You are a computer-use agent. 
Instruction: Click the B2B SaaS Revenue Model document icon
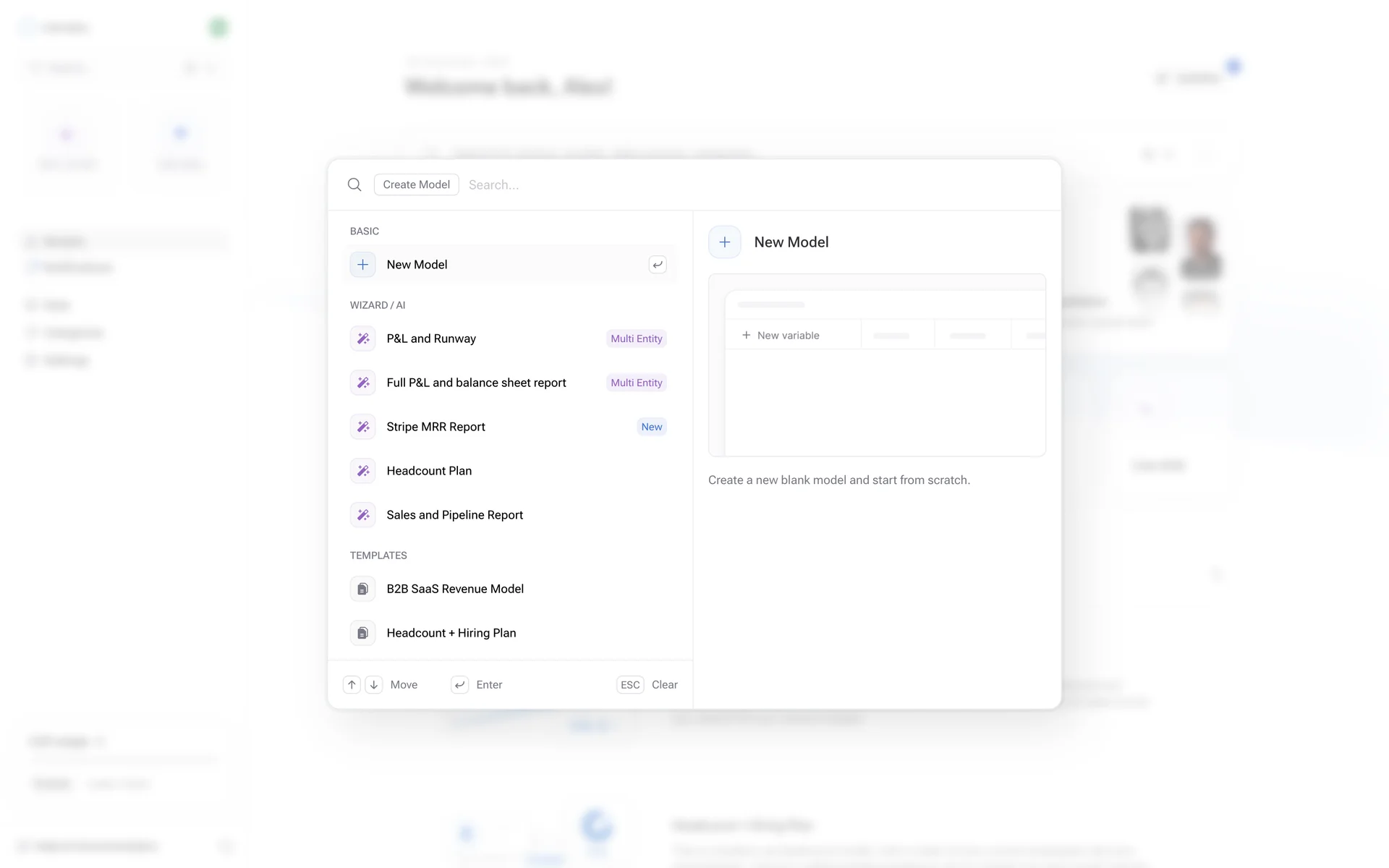point(362,589)
